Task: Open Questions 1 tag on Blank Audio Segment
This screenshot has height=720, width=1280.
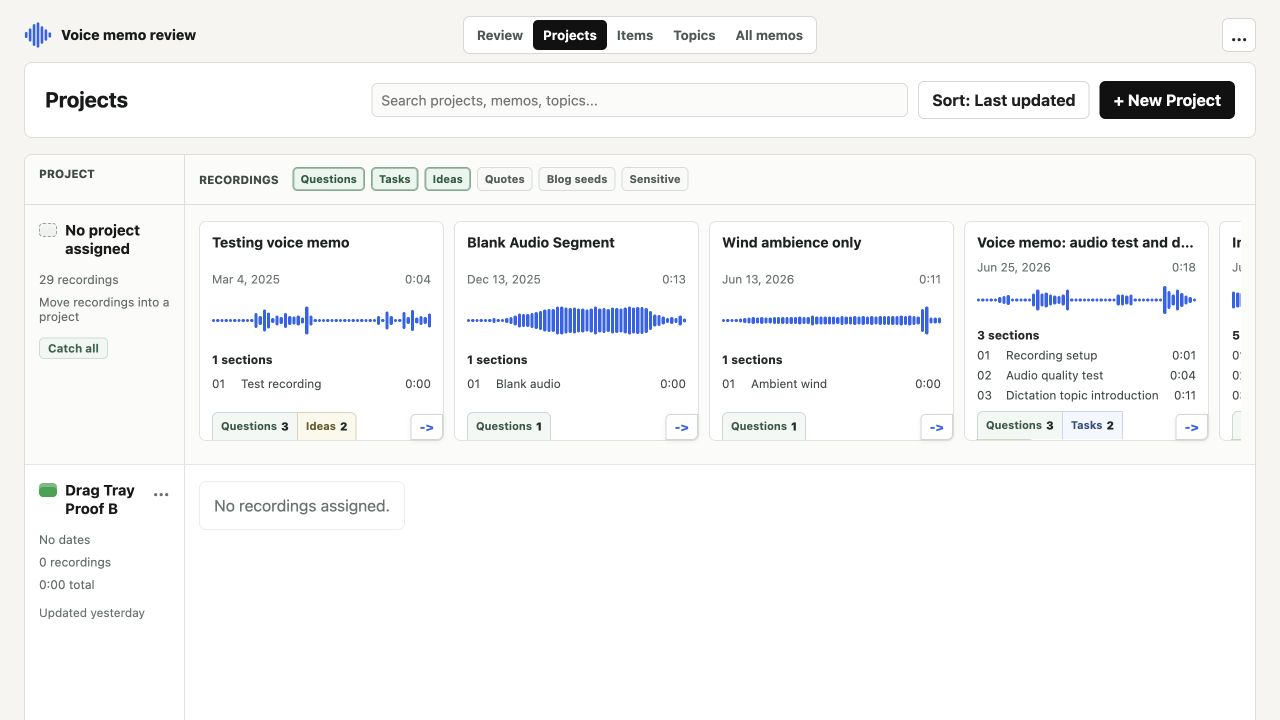Action: (509, 426)
